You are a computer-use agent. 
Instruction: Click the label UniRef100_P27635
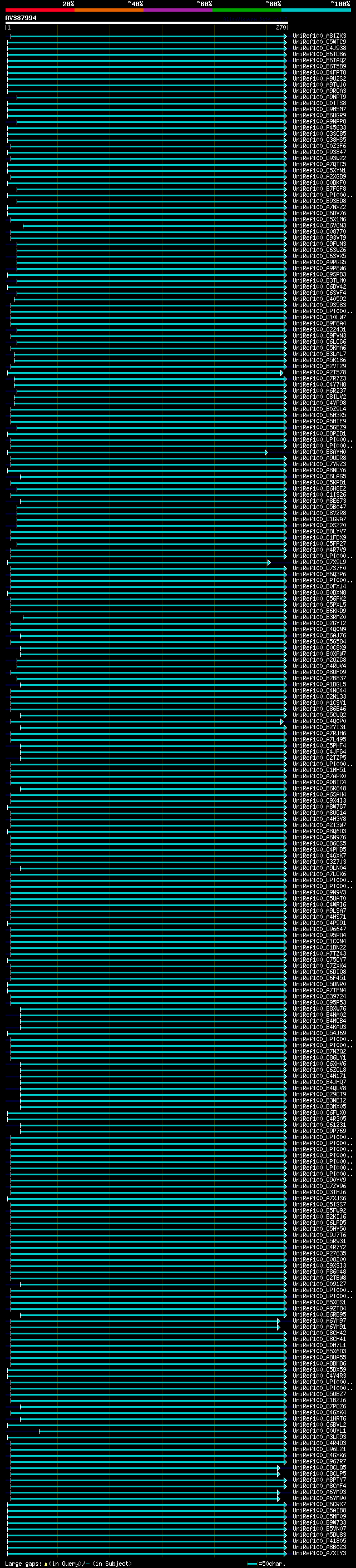(319, 1253)
